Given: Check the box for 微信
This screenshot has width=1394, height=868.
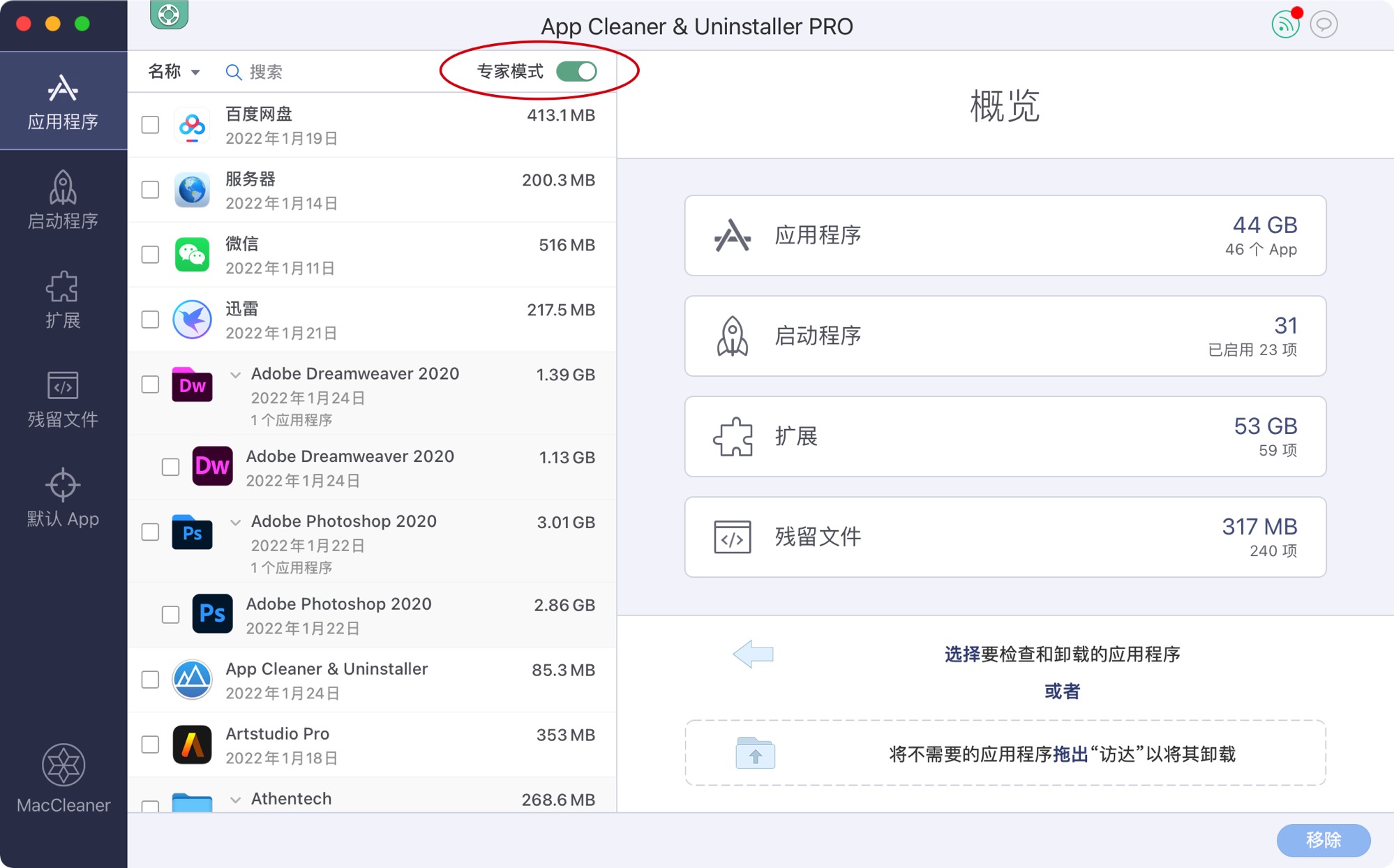Looking at the screenshot, I should click(x=150, y=255).
